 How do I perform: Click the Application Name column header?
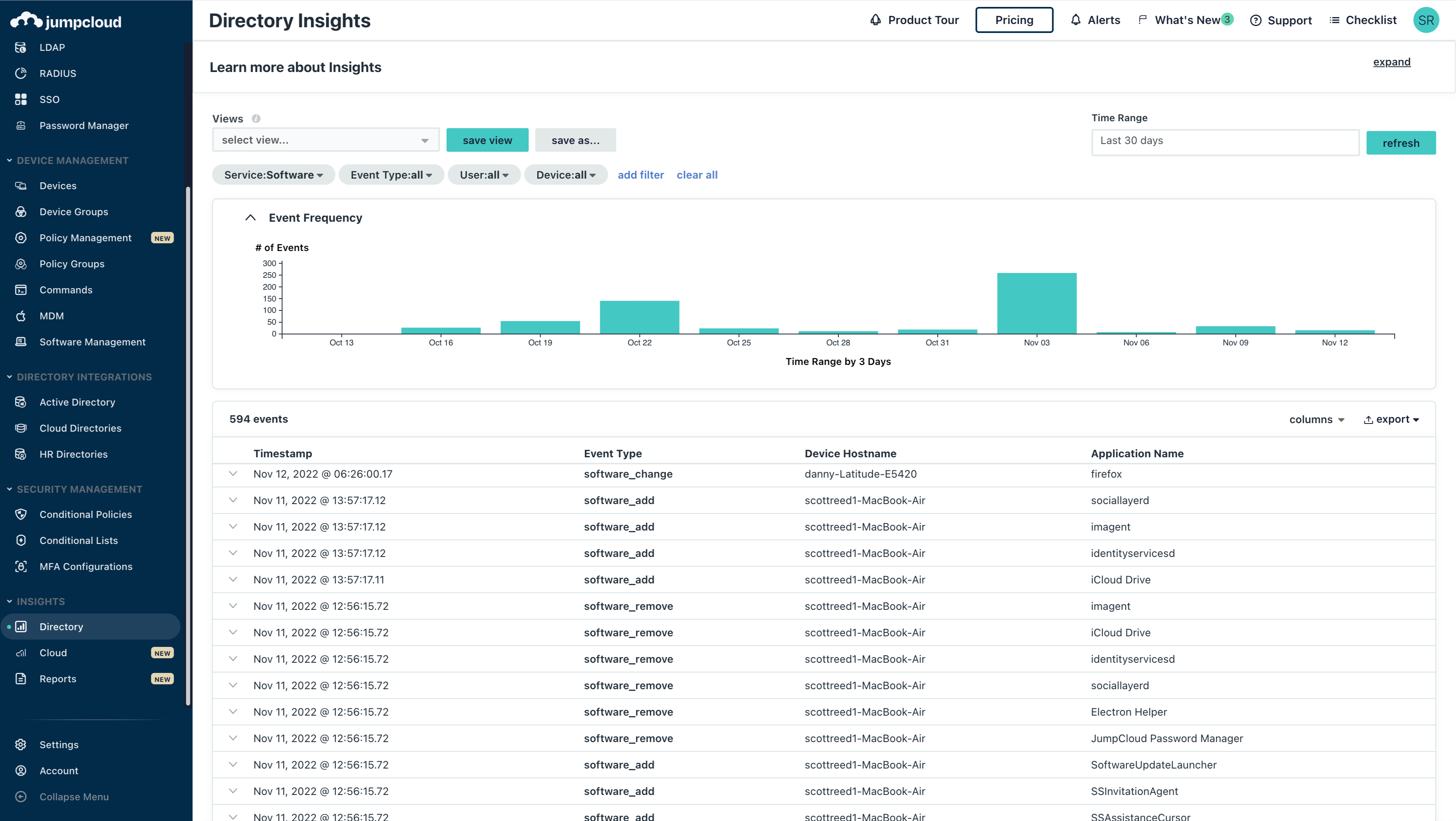[1137, 454]
